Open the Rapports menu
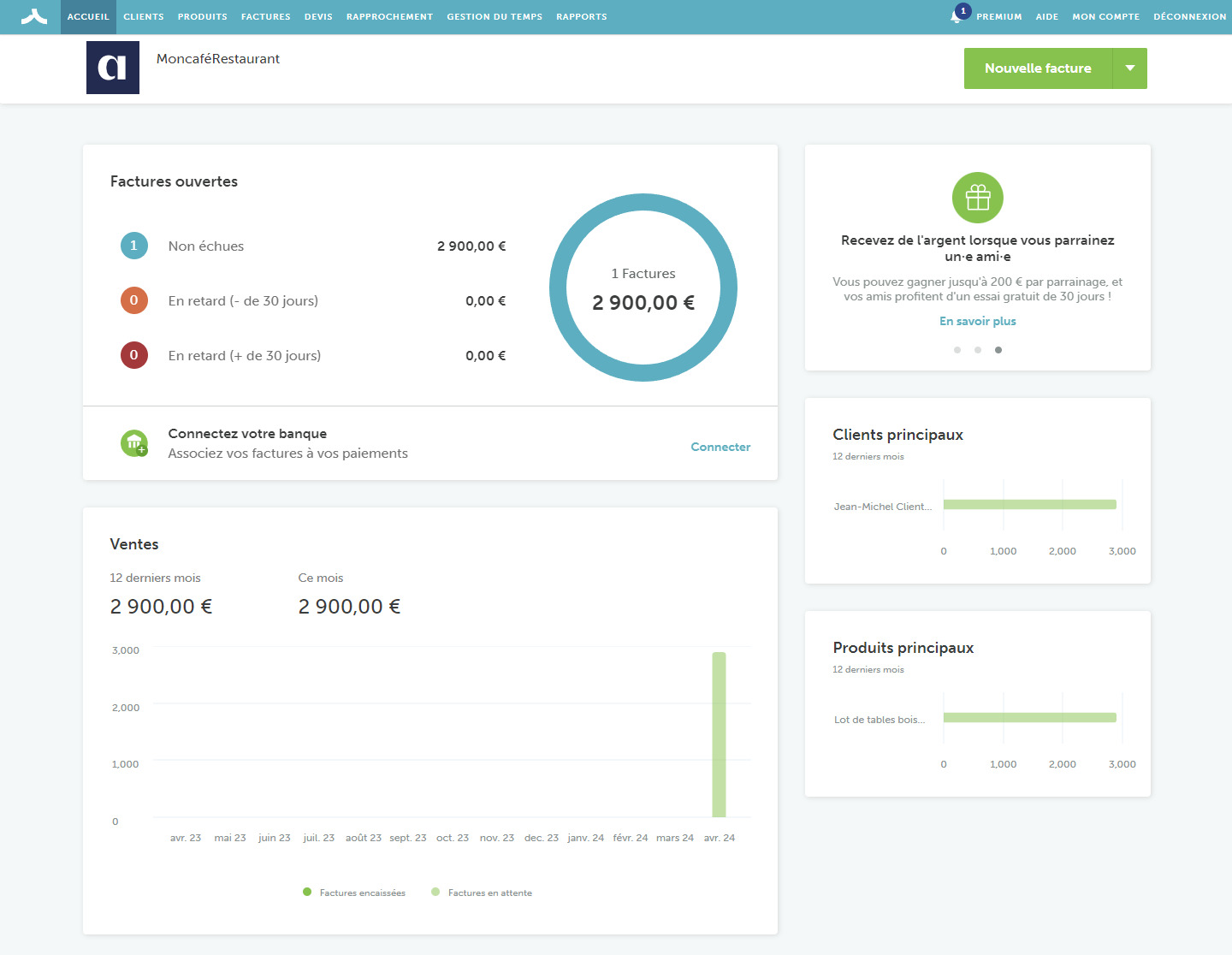The image size is (1232, 955). (x=582, y=17)
